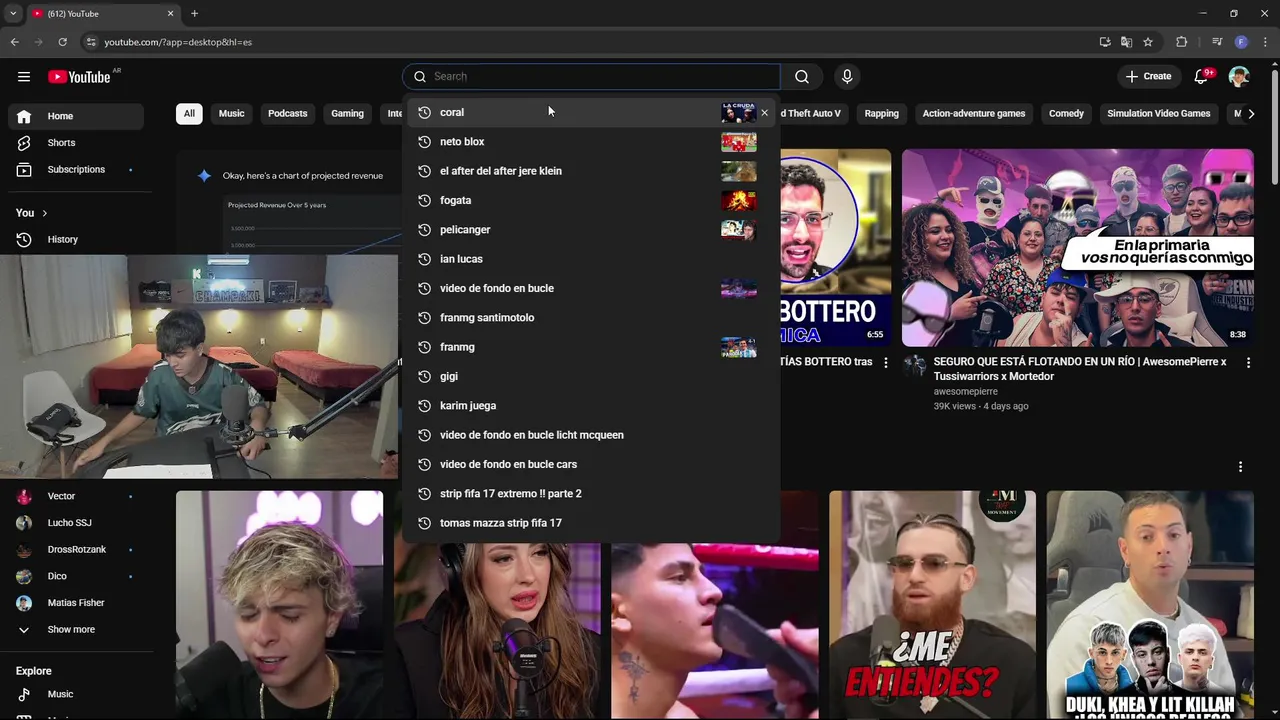Open Matias Fisher channel subscription

[x=76, y=603]
